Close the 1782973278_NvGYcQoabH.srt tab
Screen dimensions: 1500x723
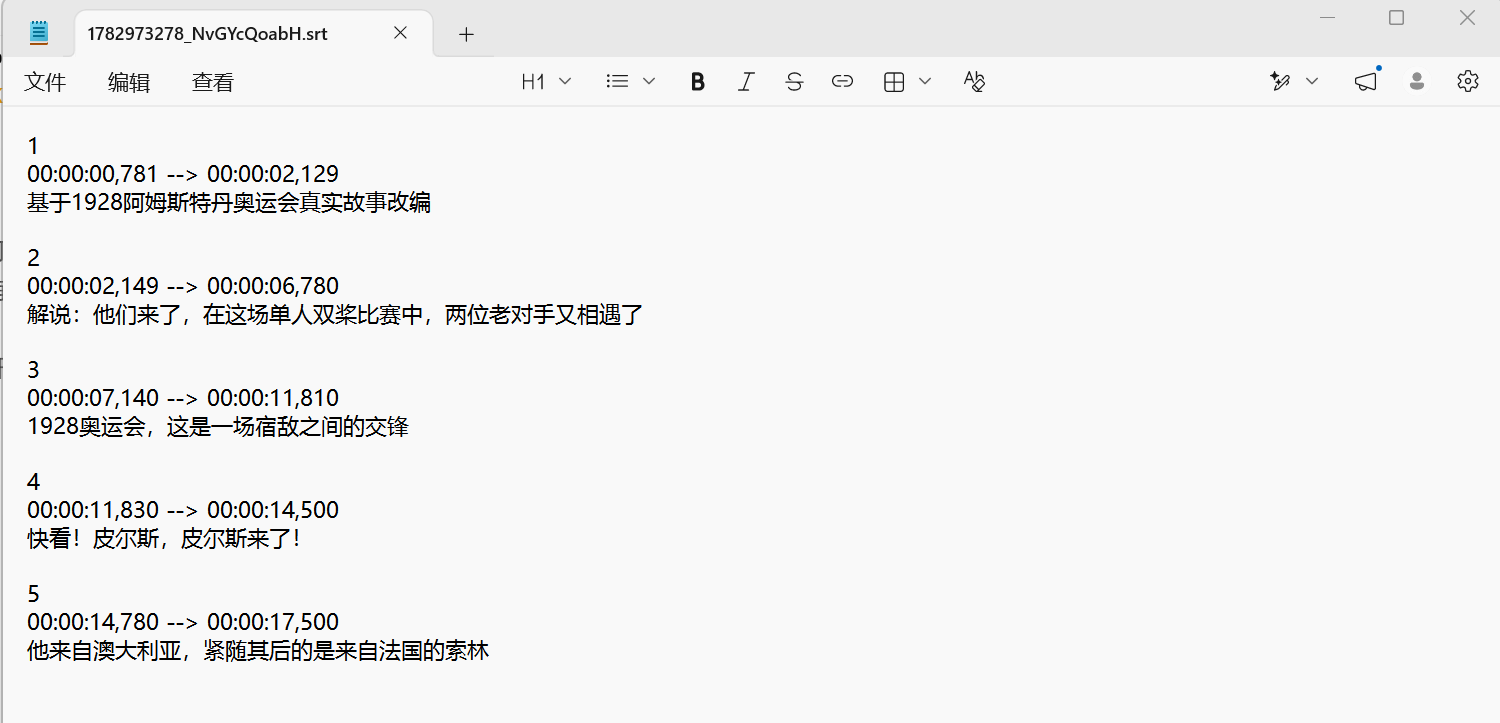(400, 33)
